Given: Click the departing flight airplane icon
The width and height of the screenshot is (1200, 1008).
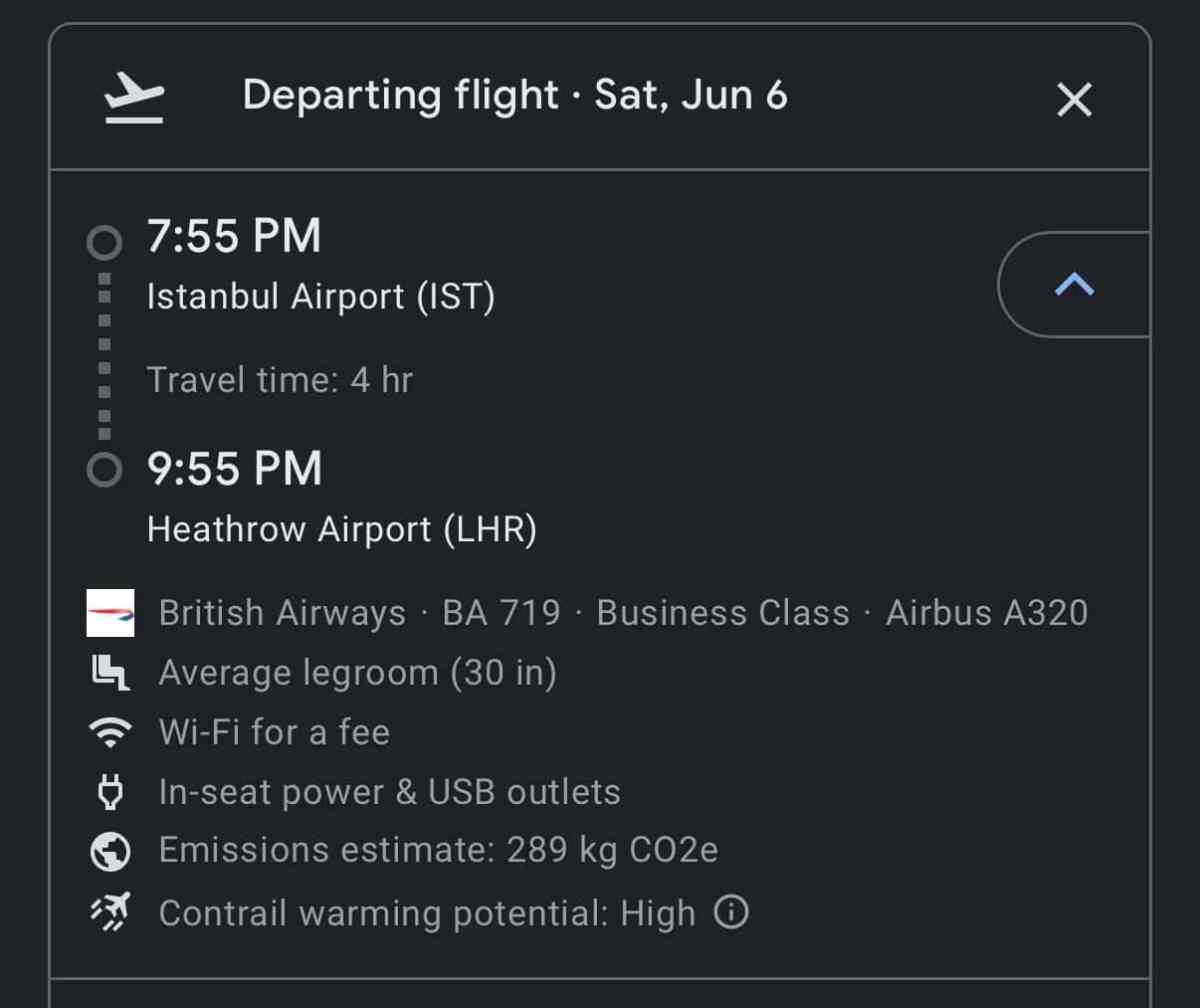Looking at the screenshot, I should (134, 98).
